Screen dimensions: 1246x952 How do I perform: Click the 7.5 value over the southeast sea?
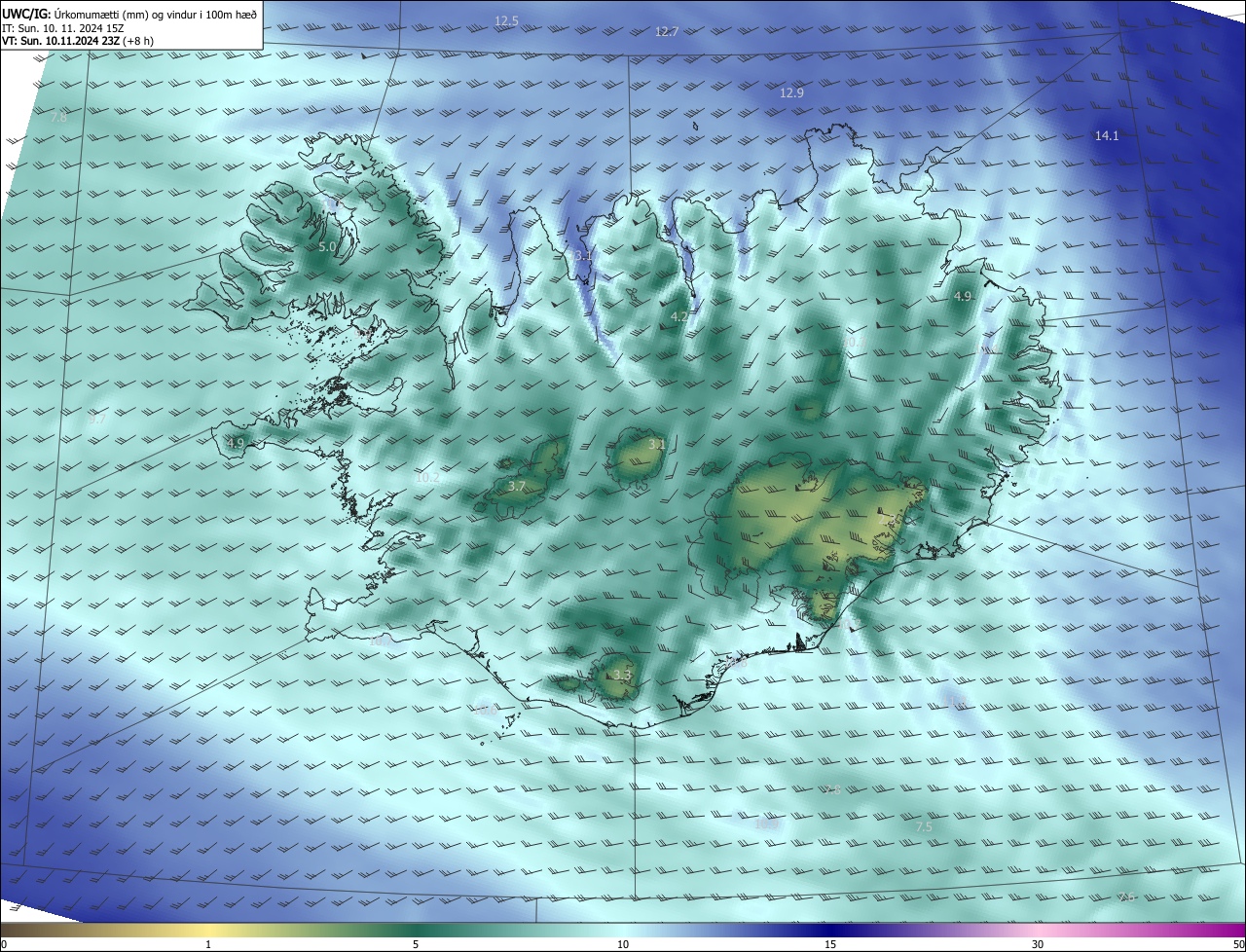click(925, 827)
